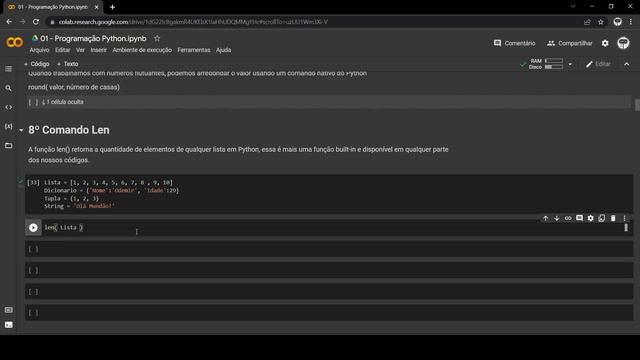The image size is (640, 360).
Task: Click the Colab CO logo
Action: click(15, 42)
